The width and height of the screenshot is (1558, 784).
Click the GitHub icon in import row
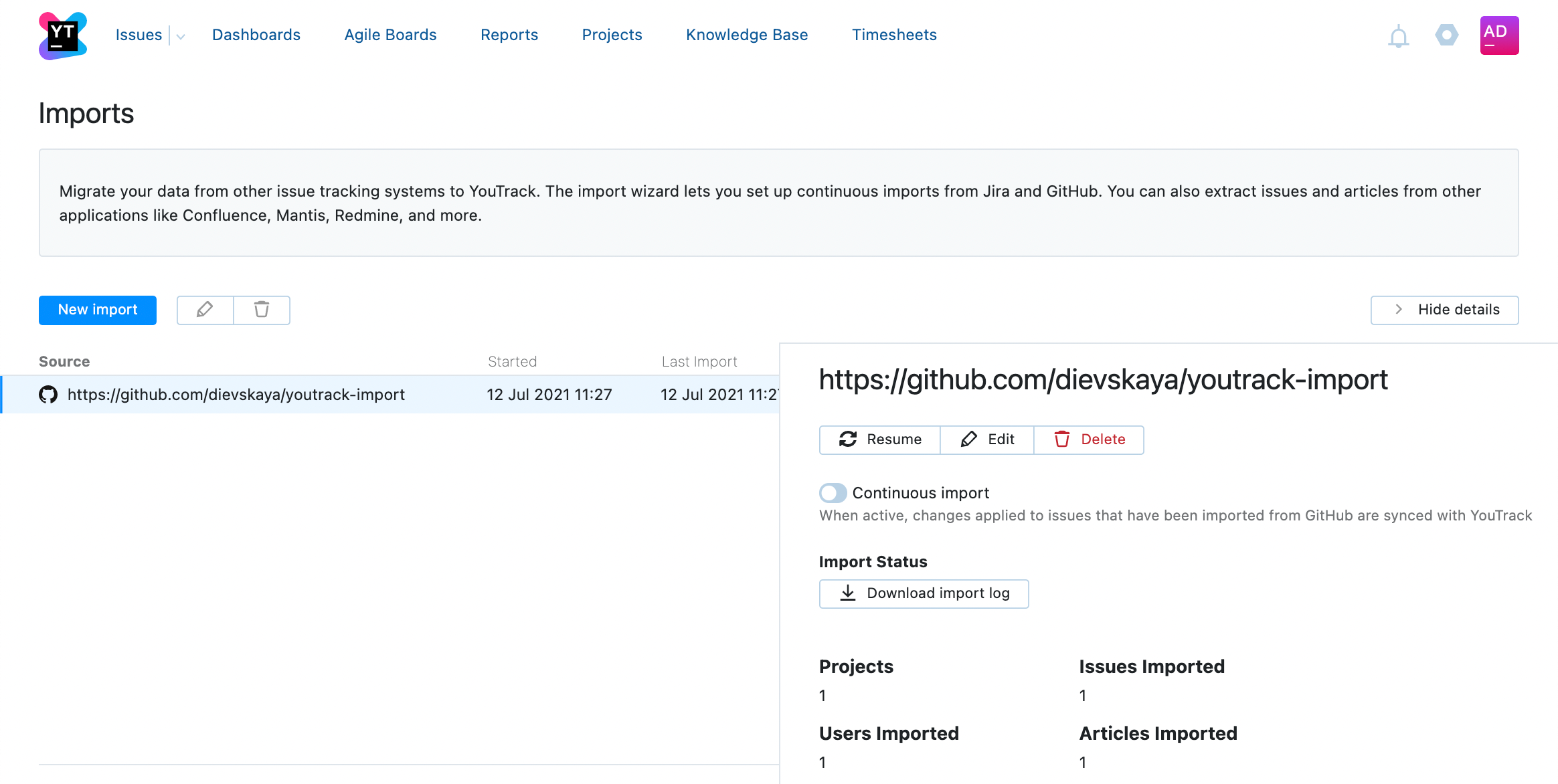(x=48, y=395)
